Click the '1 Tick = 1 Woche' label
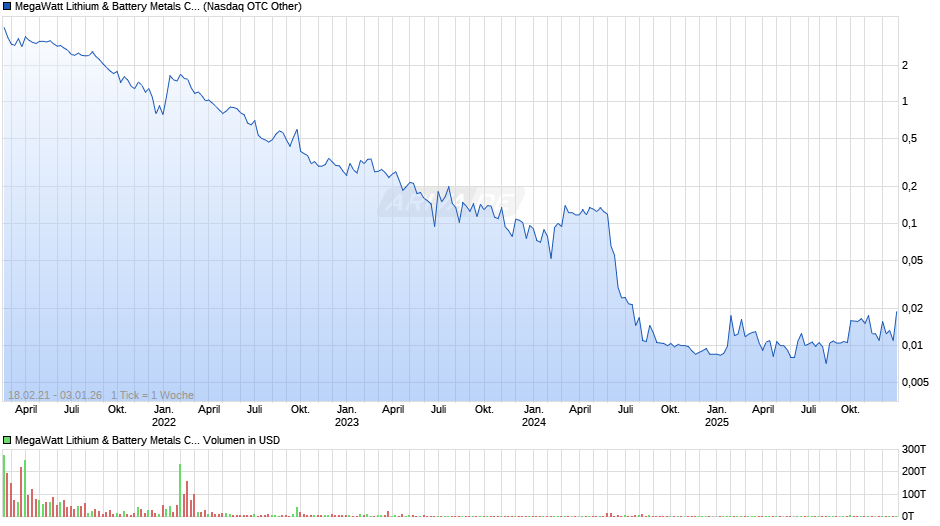This screenshot has width=940, height=526. pyautogui.click(x=152, y=395)
